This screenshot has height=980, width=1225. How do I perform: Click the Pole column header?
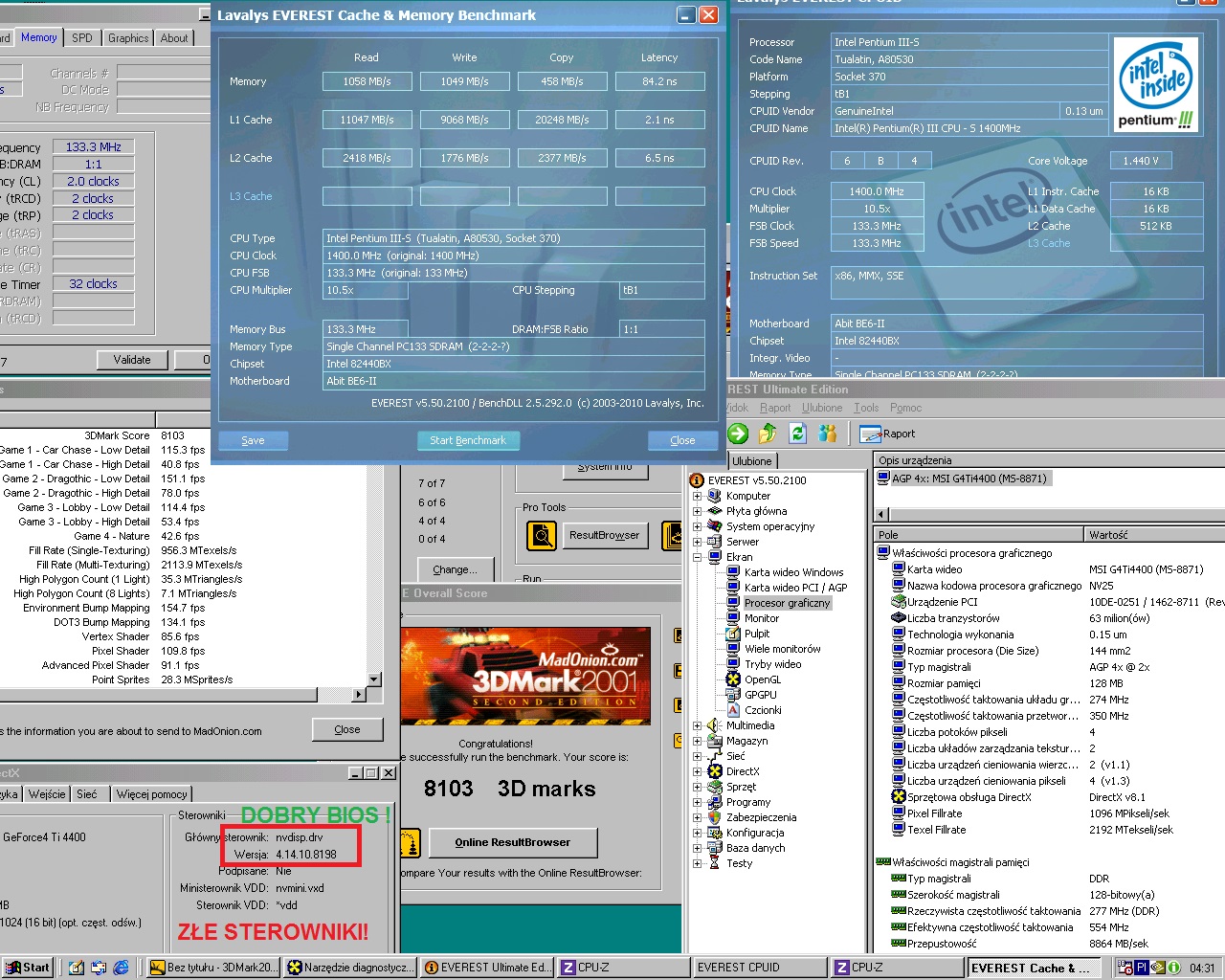(978, 535)
